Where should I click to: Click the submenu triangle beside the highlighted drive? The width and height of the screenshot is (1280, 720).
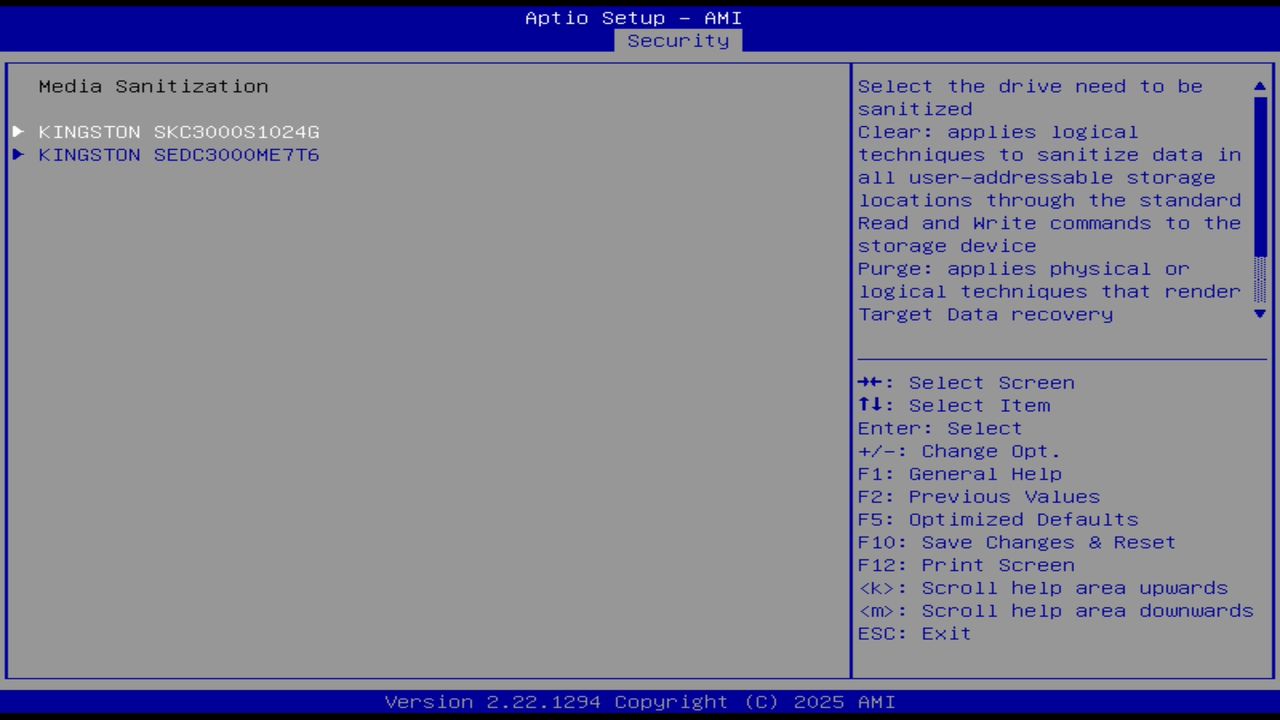(17, 131)
